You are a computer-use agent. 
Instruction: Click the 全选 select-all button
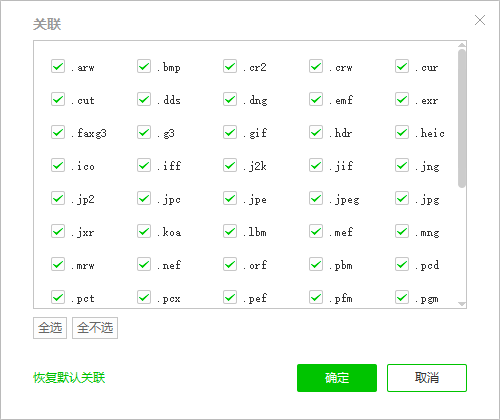point(50,328)
